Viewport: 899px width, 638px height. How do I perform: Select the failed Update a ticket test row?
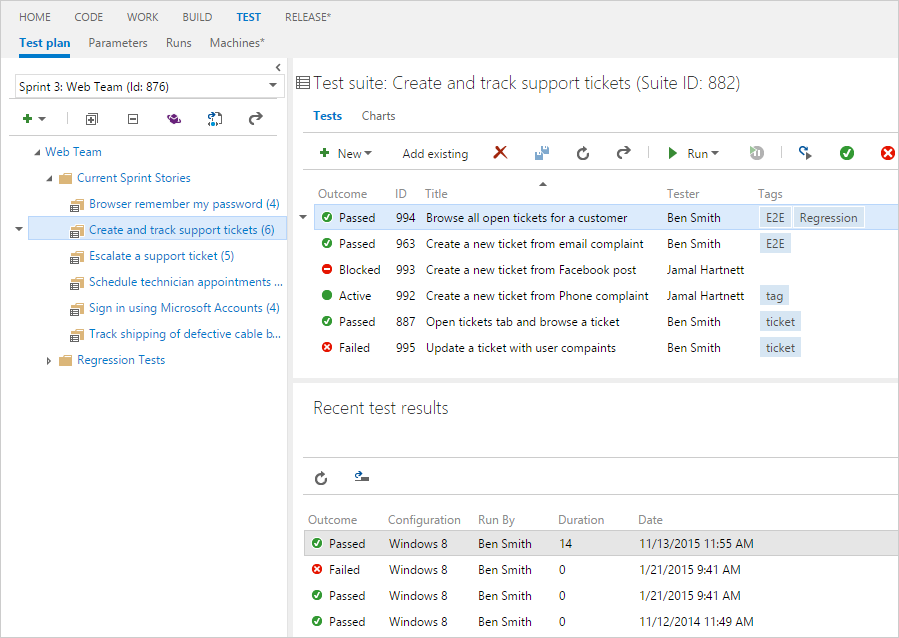click(520, 348)
